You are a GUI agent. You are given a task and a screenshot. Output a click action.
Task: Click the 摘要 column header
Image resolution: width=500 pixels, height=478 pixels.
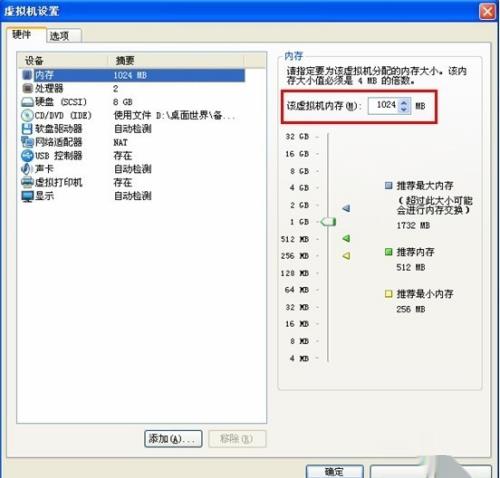177,61
